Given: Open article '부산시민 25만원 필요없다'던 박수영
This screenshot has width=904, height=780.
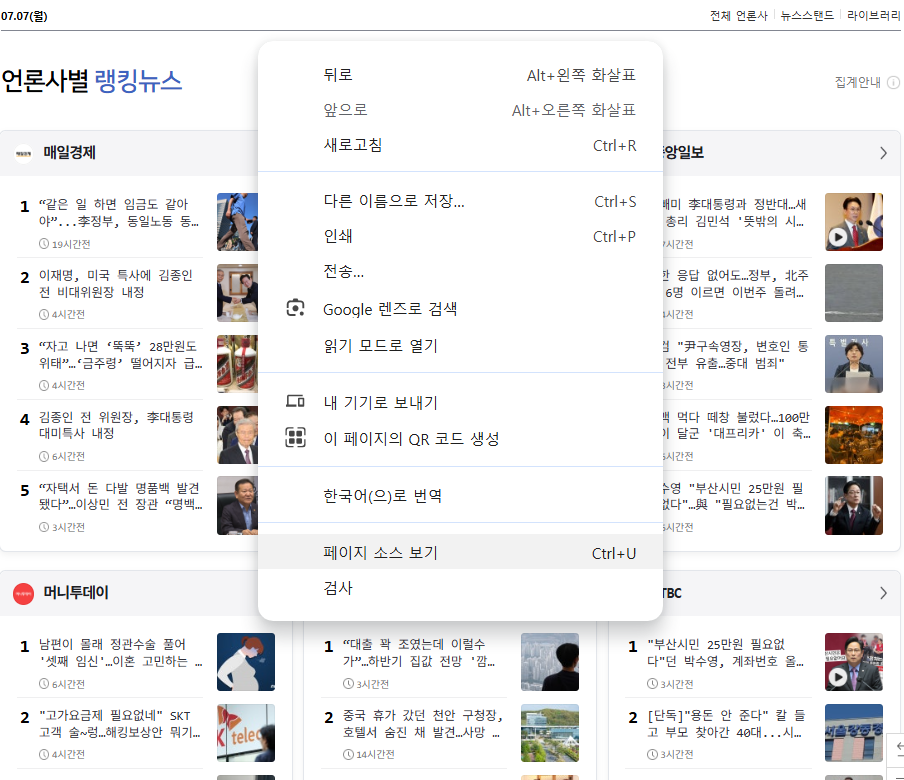Looking at the screenshot, I should coord(725,652).
